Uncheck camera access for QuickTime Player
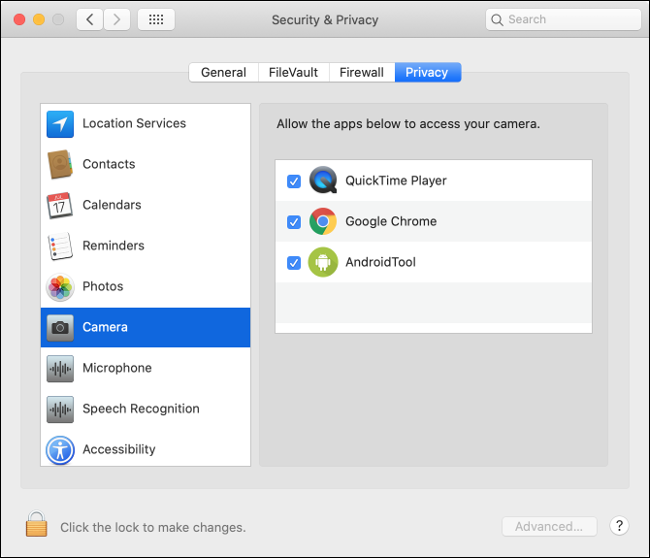Viewport: 650px width, 558px height. pos(294,181)
